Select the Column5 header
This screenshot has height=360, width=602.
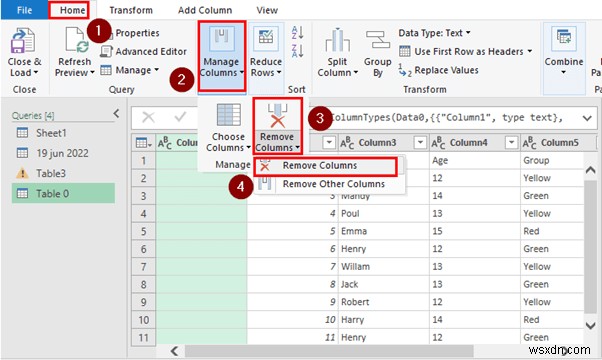pyautogui.click(x=559, y=143)
